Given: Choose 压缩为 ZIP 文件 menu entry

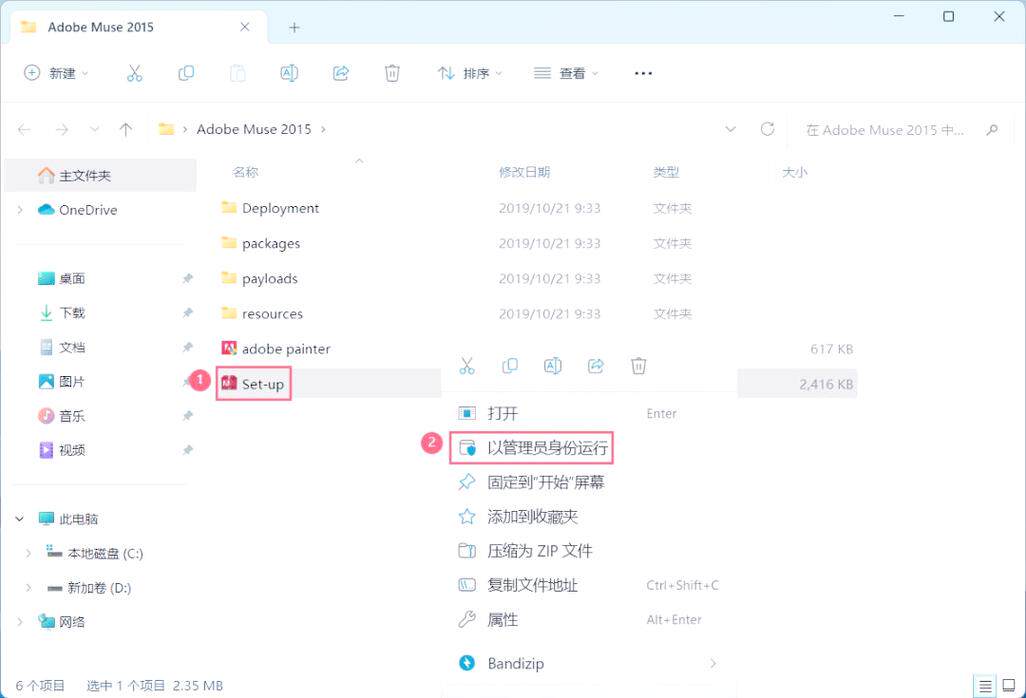Looking at the screenshot, I should (588, 551).
